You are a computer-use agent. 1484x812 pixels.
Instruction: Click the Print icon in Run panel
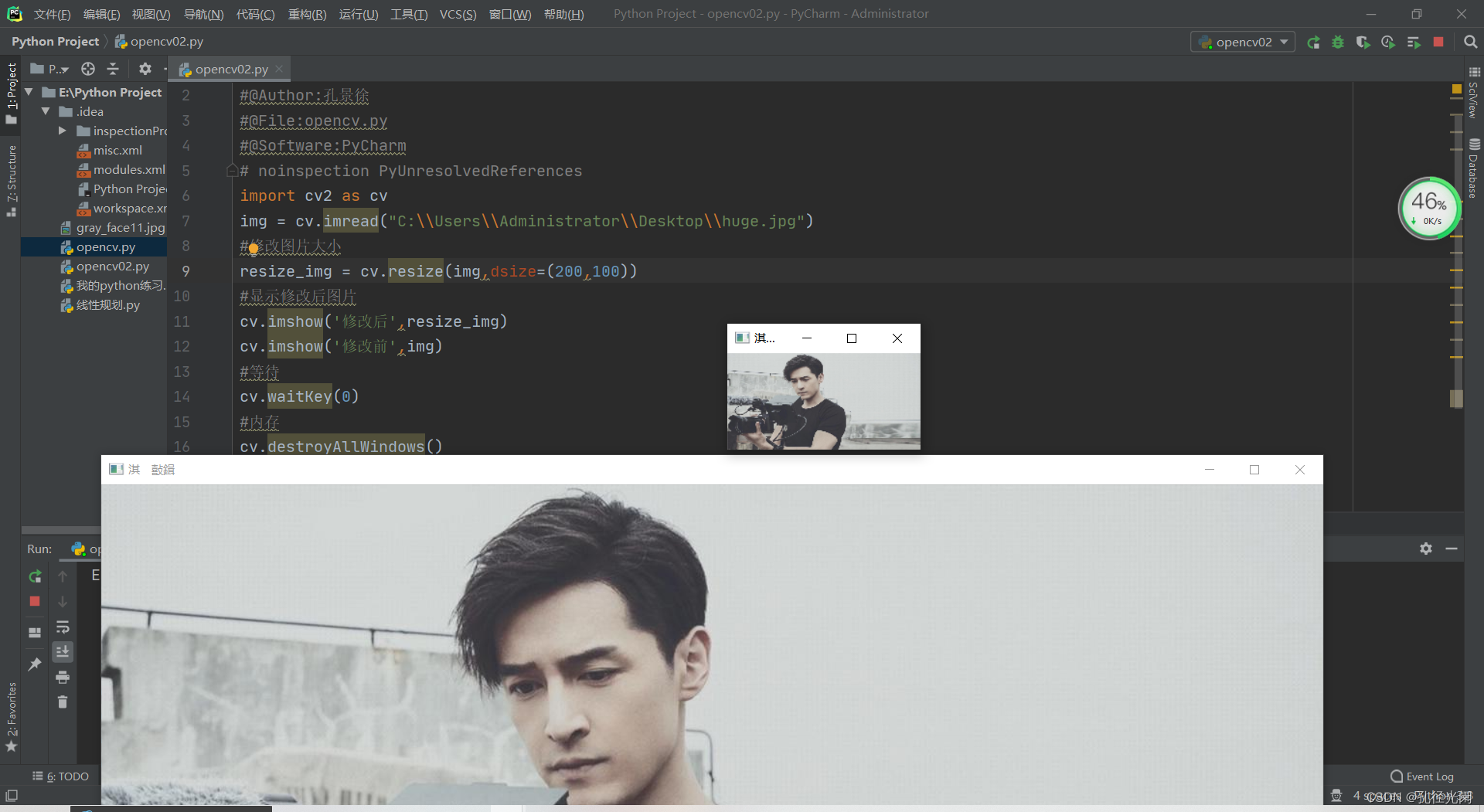pyautogui.click(x=63, y=678)
